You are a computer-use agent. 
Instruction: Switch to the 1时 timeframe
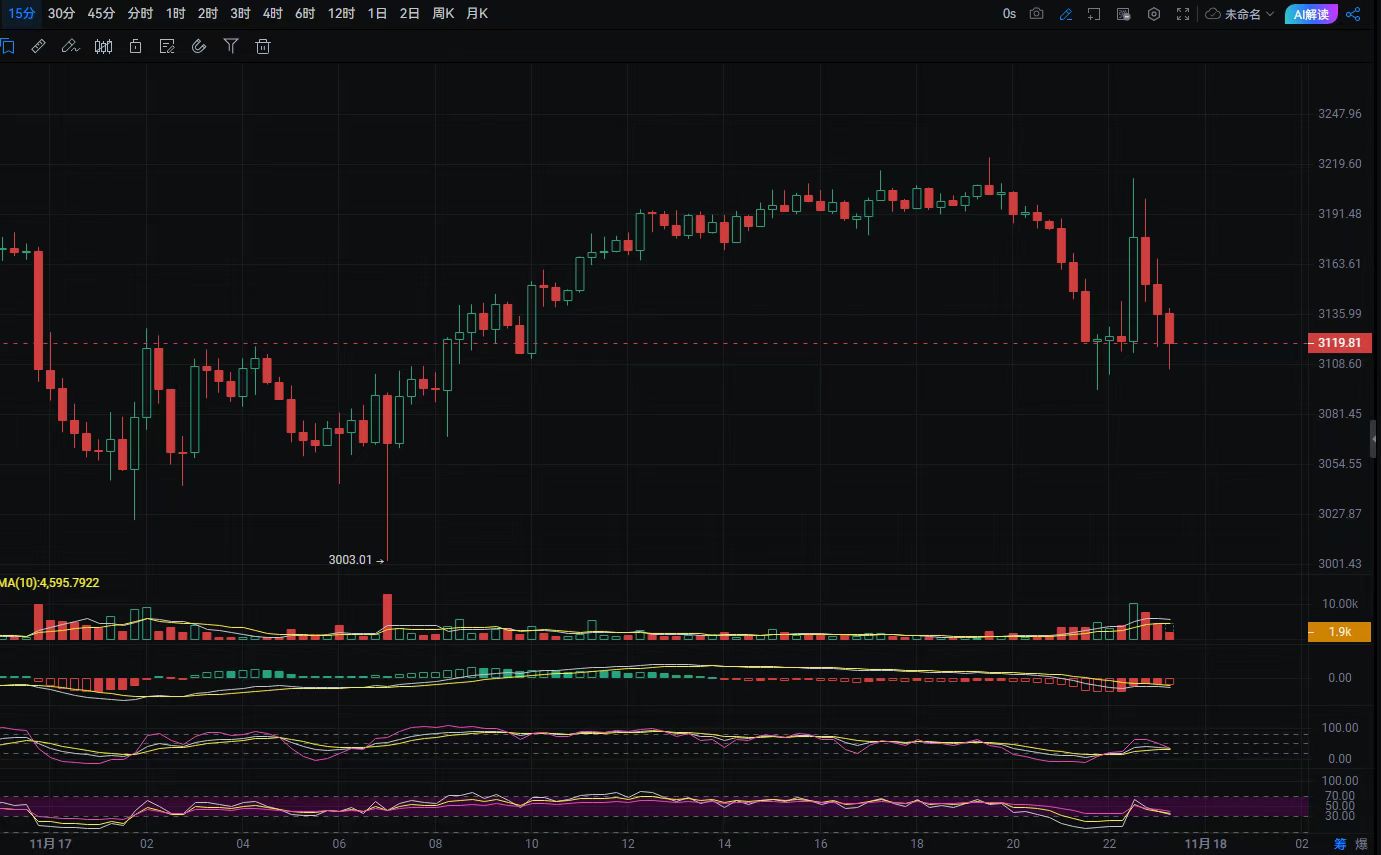pyautogui.click(x=176, y=14)
